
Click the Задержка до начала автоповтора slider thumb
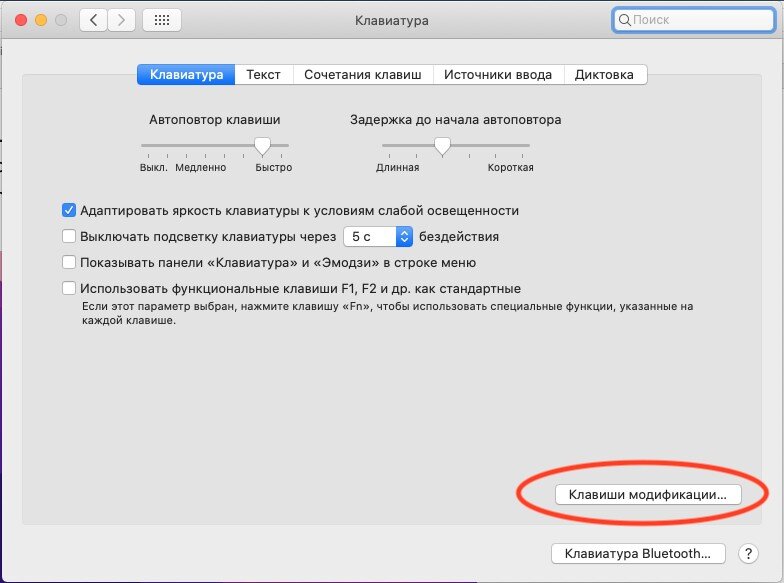[442, 146]
